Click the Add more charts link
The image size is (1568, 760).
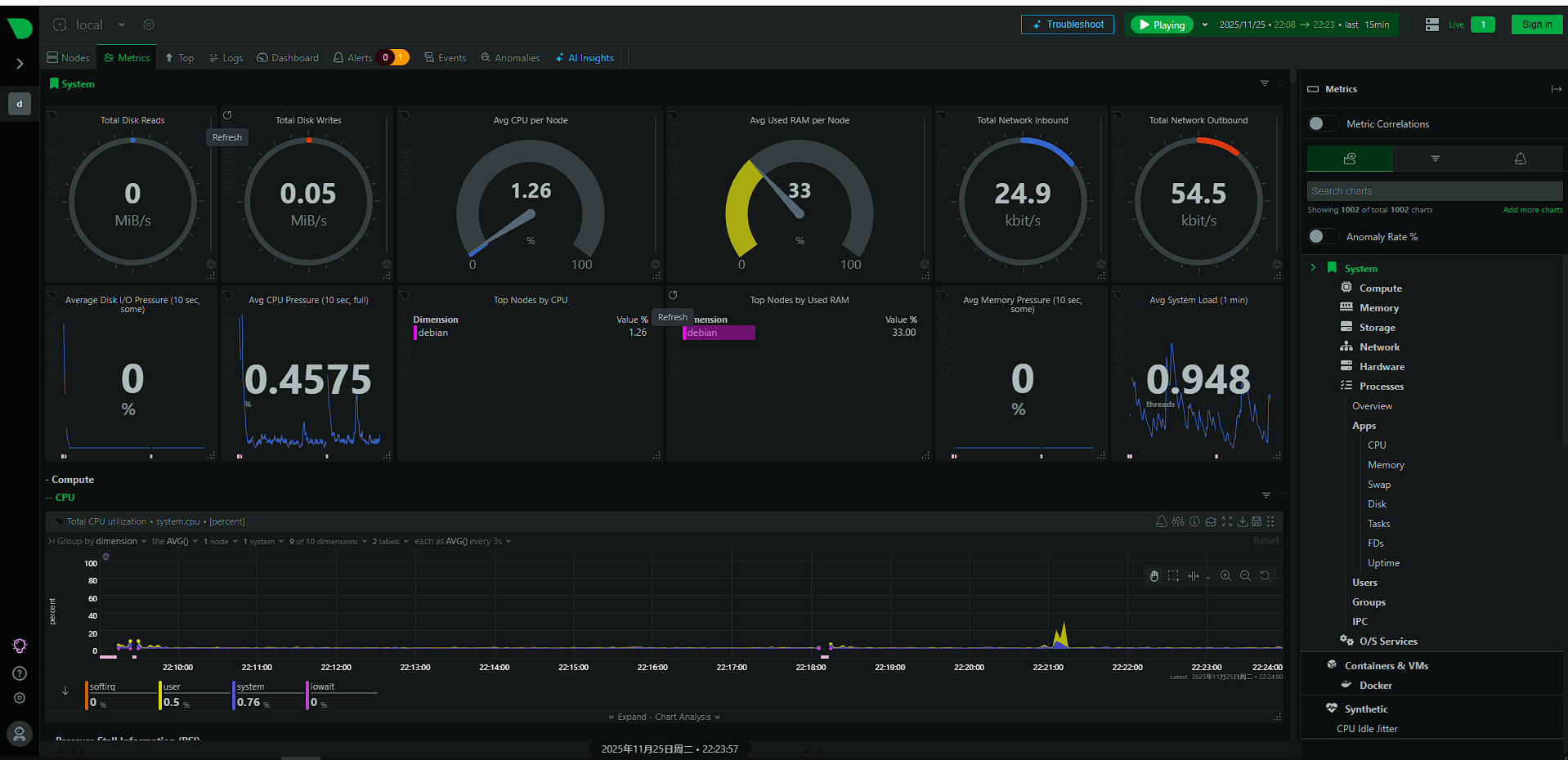tap(1532, 210)
